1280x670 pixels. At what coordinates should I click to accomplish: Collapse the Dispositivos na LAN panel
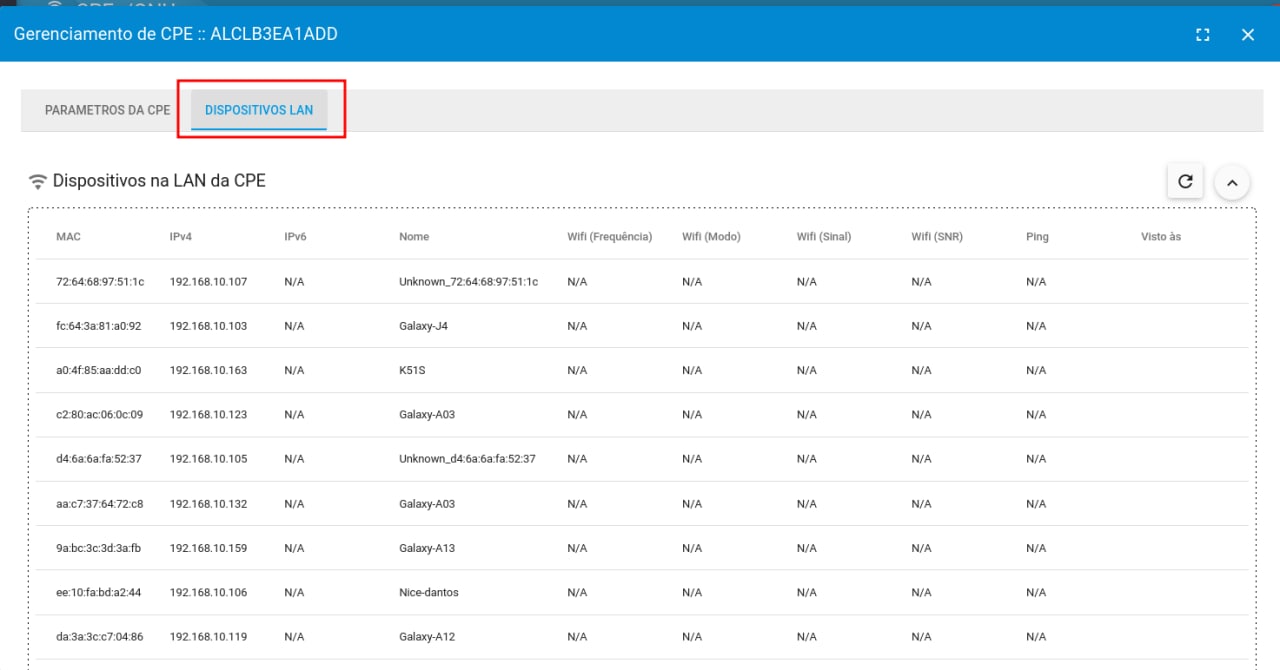point(1232,183)
